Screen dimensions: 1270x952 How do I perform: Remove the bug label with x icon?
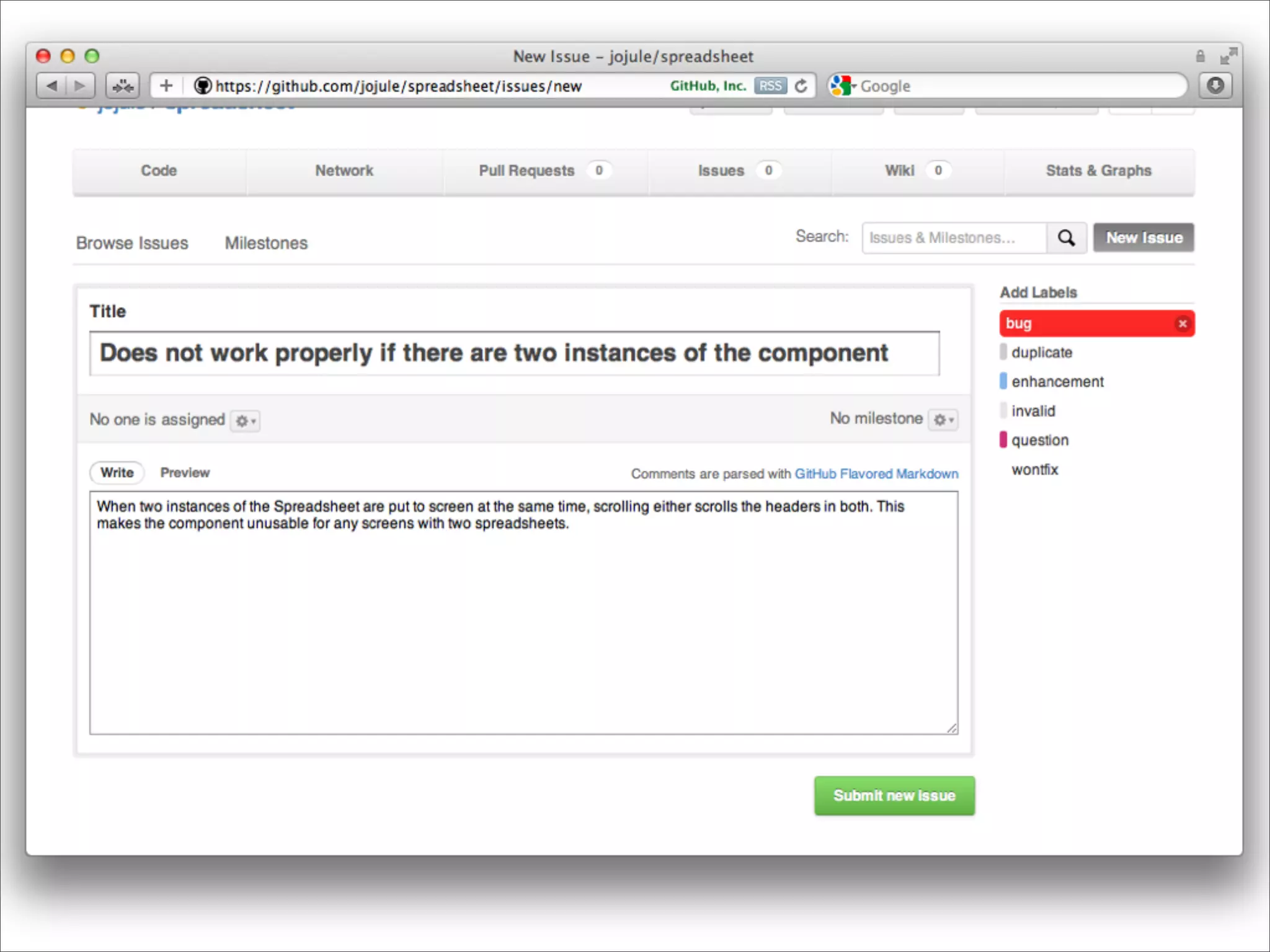coord(1182,324)
